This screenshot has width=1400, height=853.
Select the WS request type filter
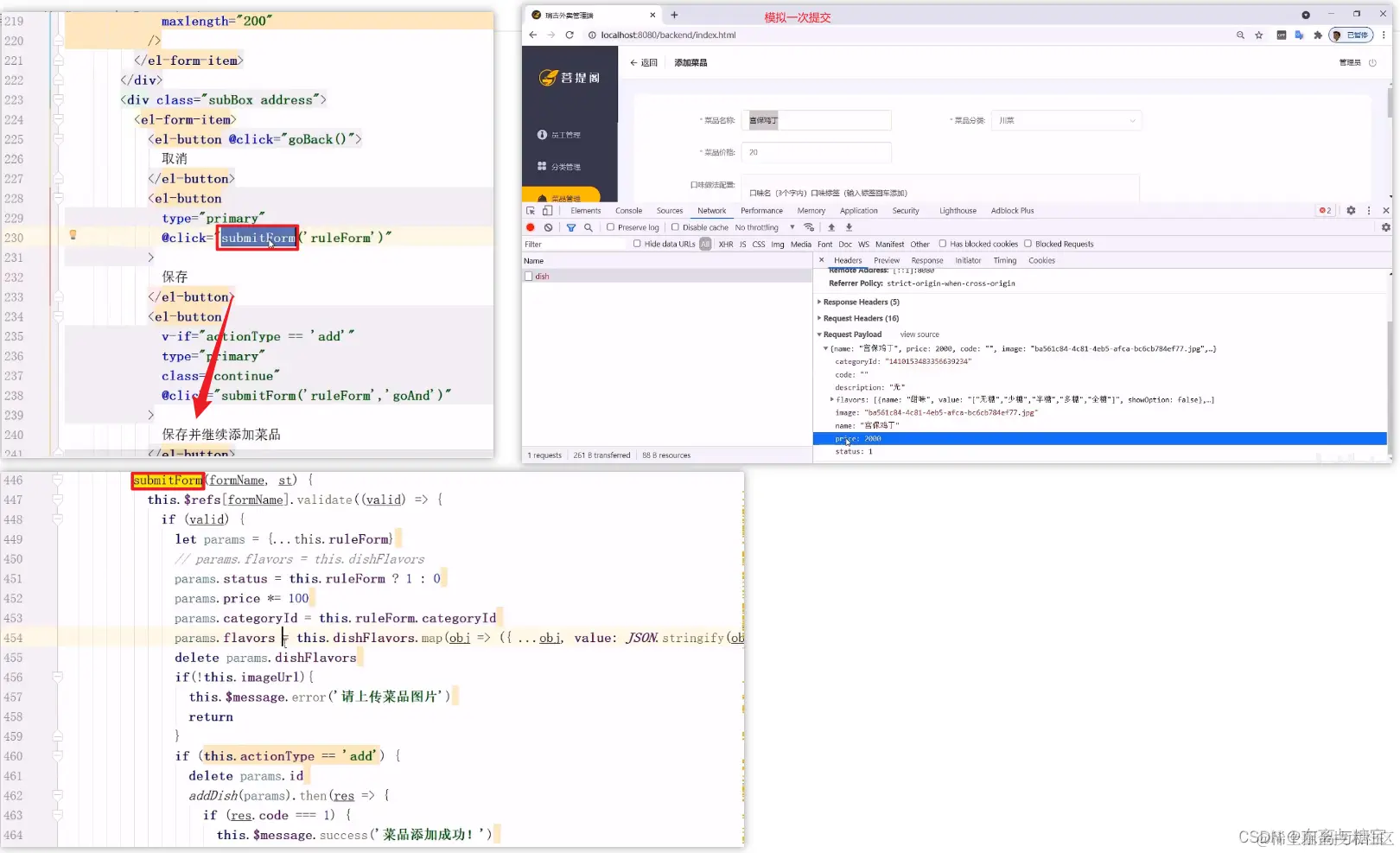coord(863,245)
